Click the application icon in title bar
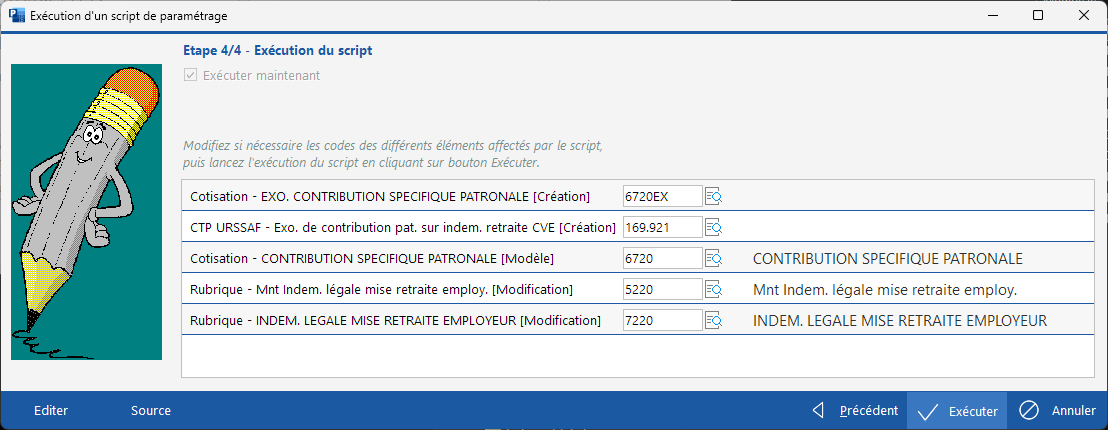Image resolution: width=1108 pixels, height=430 pixels. [16, 16]
